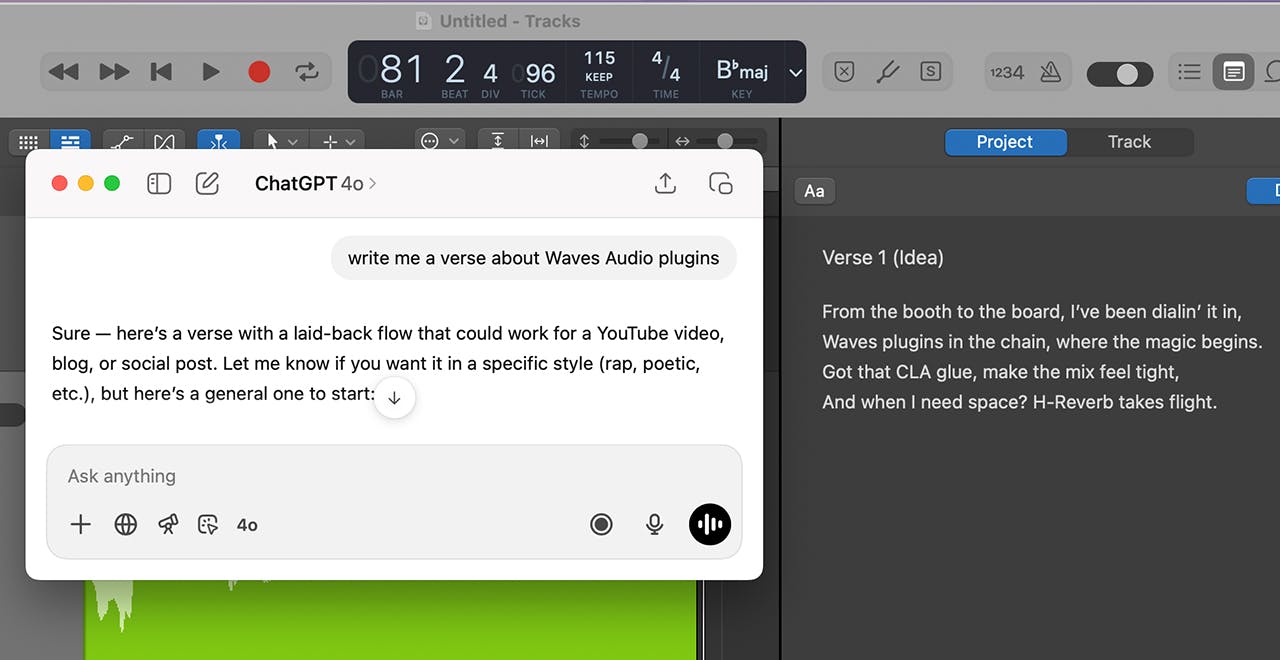Open the ChatGPT 4o model selector

(315, 183)
